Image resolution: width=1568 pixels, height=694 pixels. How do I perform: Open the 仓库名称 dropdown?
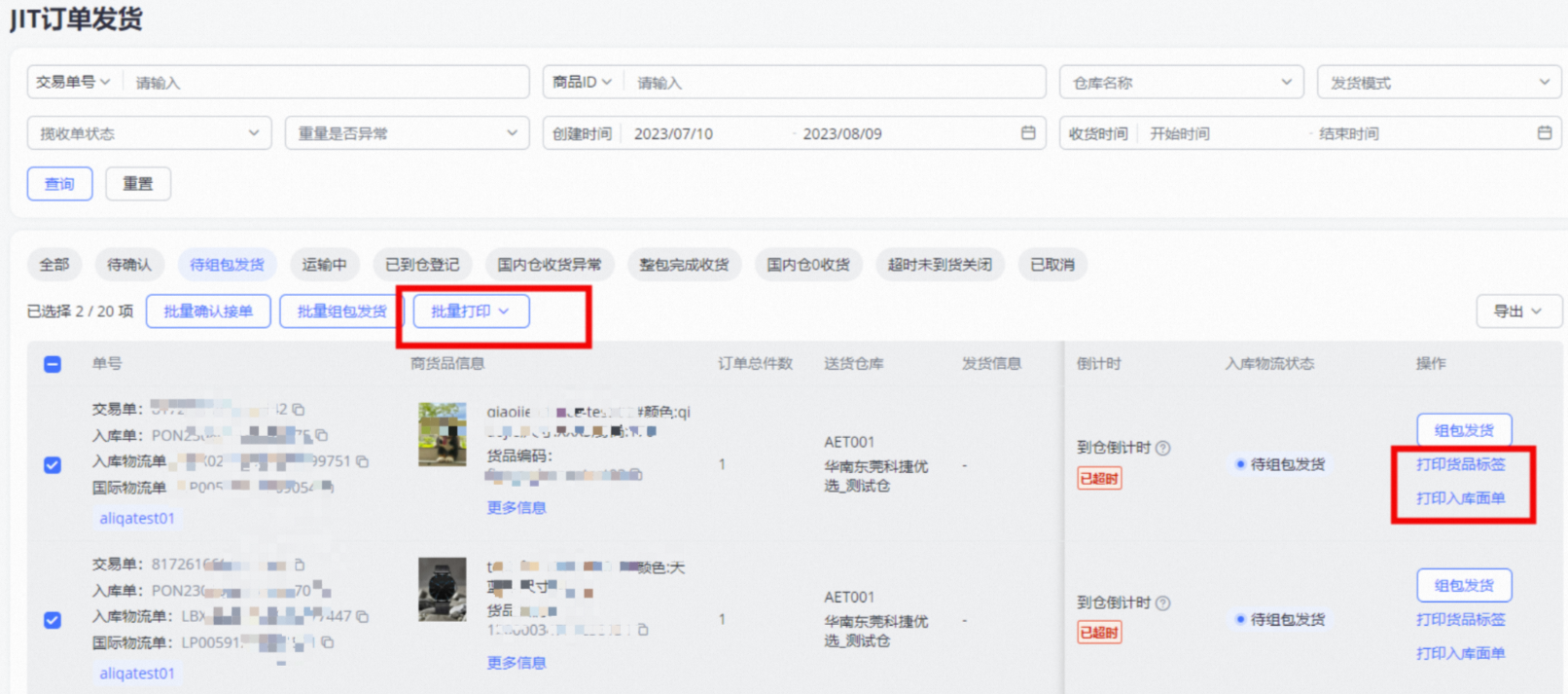coord(1181,83)
